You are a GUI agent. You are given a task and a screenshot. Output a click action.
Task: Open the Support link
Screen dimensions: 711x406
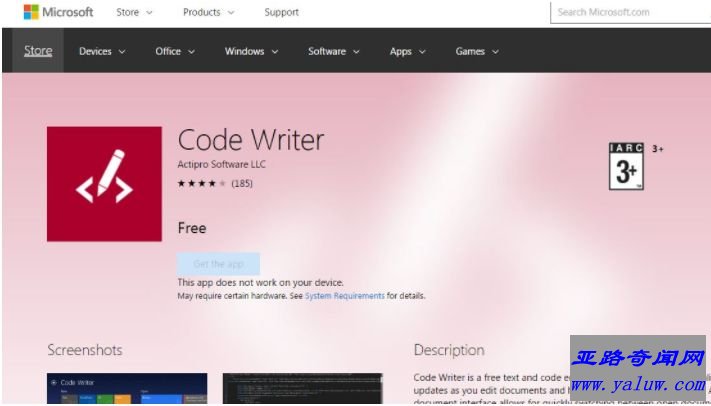click(282, 12)
